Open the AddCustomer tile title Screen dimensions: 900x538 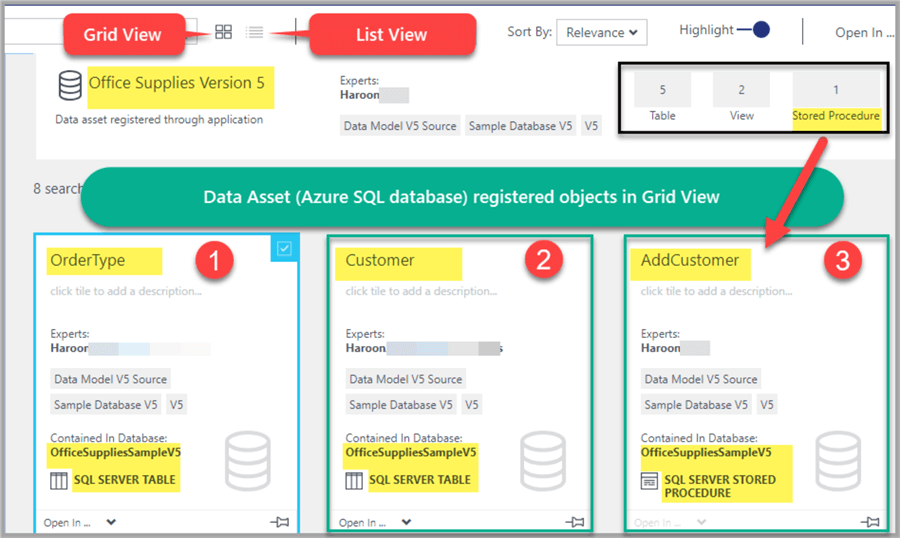pyautogui.click(x=689, y=260)
